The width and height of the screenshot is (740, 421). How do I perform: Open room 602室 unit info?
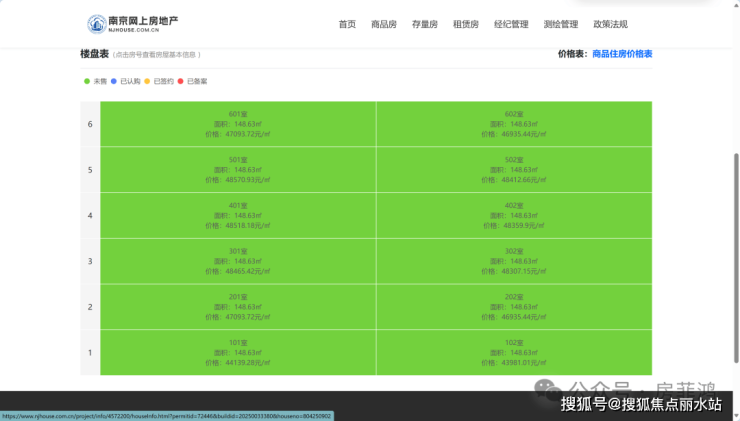coord(514,124)
